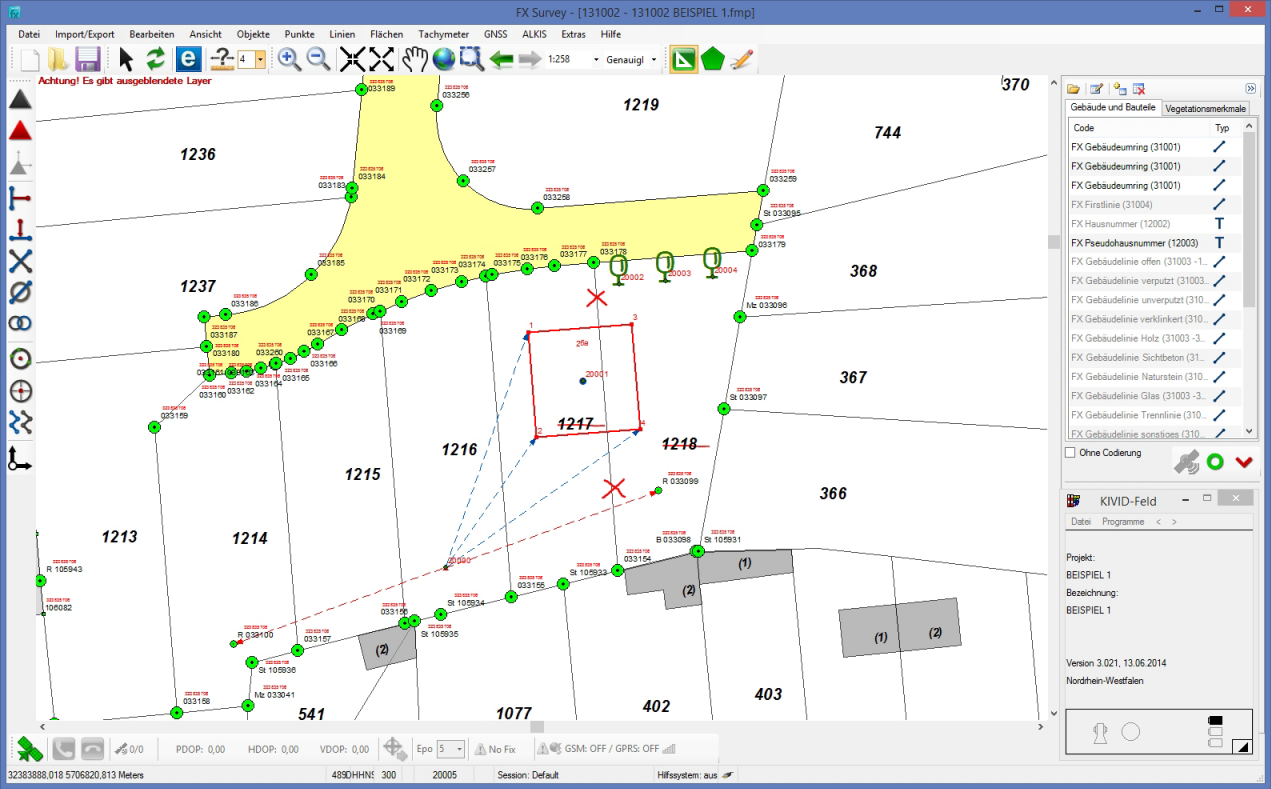Click the save floppy disk icon
Viewport: 1271px width, 789px height.
87,59
